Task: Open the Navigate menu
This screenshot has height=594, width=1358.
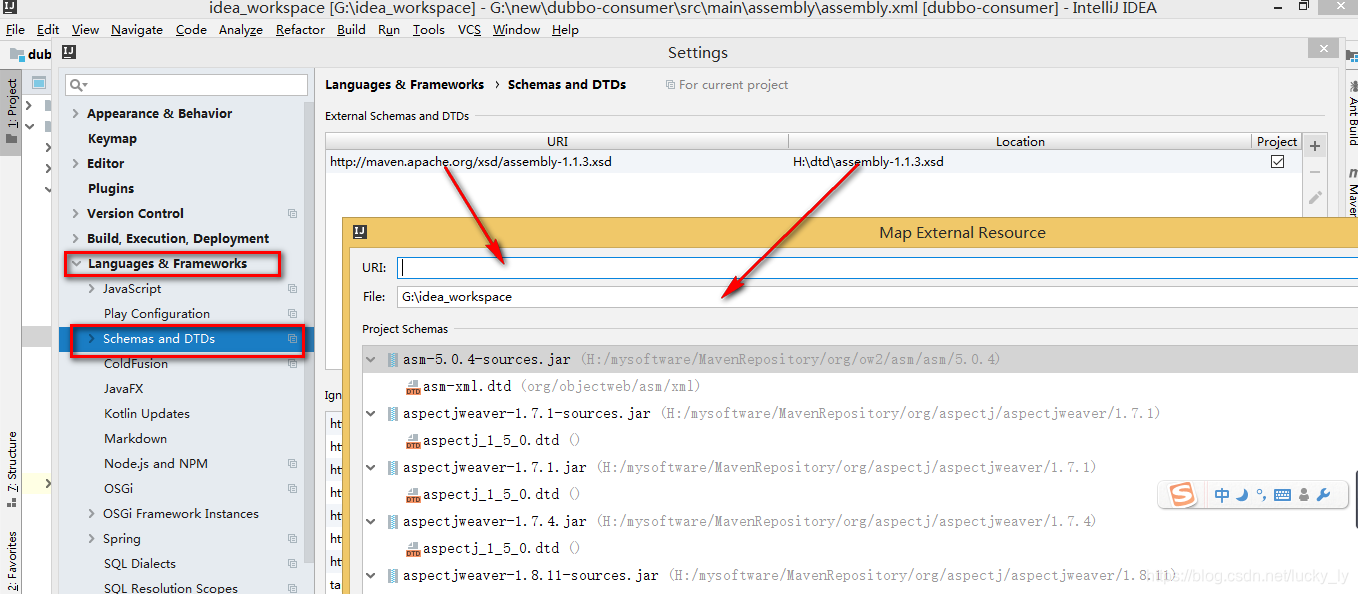Action: (x=137, y=30)
